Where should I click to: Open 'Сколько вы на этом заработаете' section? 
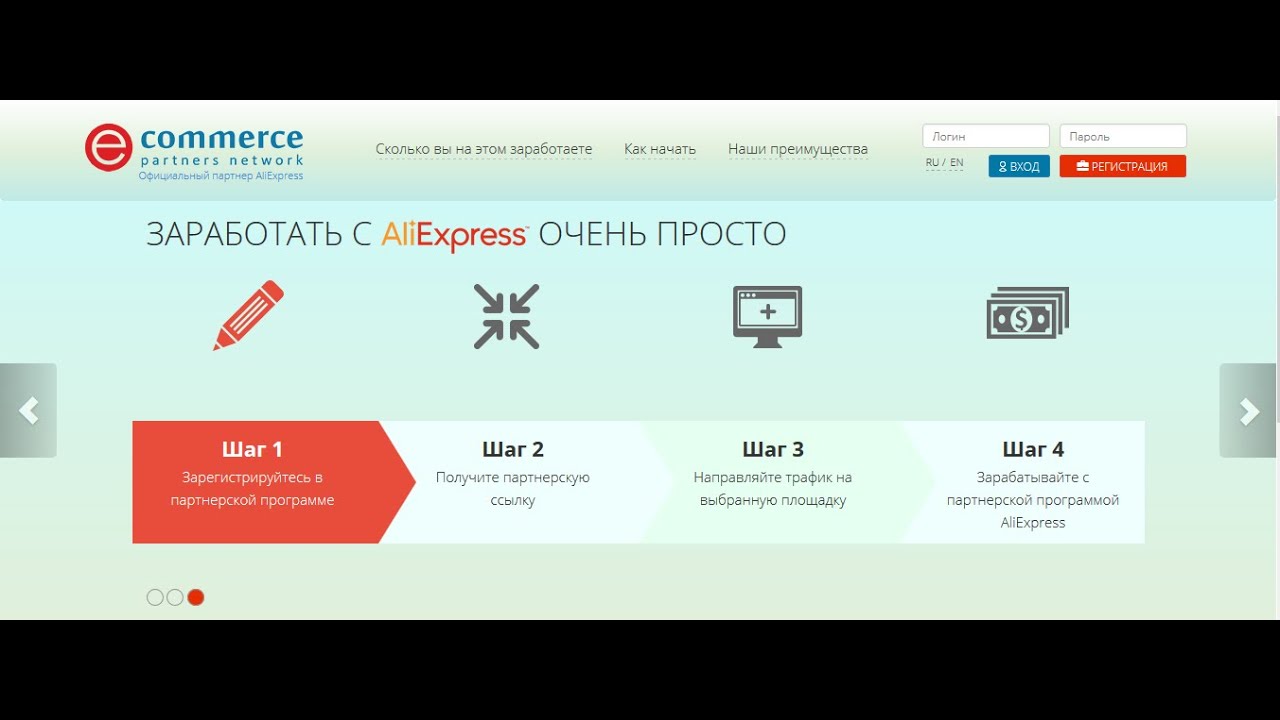pyautogui.click(x=484, y=149)
